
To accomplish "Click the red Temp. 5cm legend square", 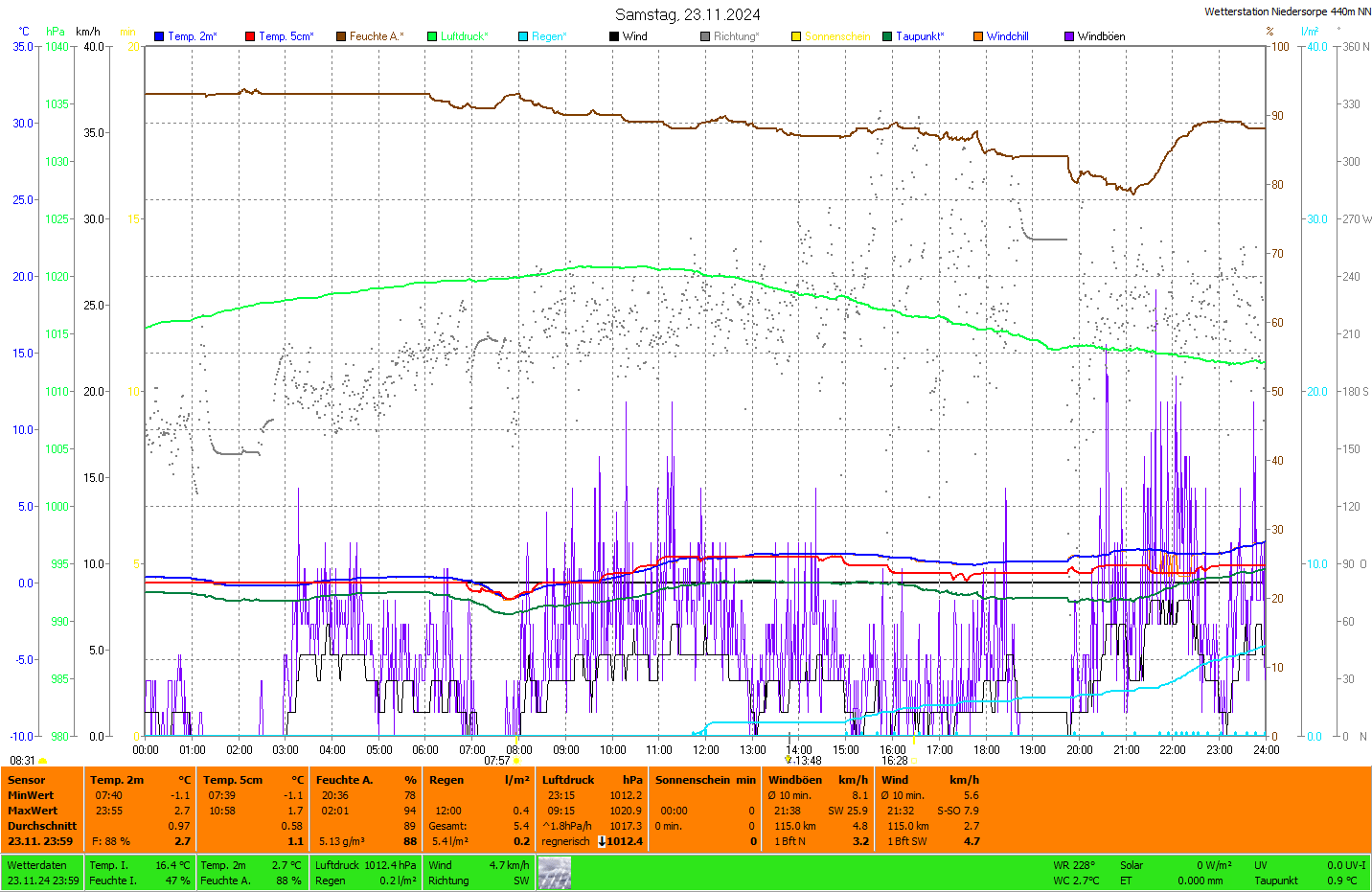I will pos(250,36).
